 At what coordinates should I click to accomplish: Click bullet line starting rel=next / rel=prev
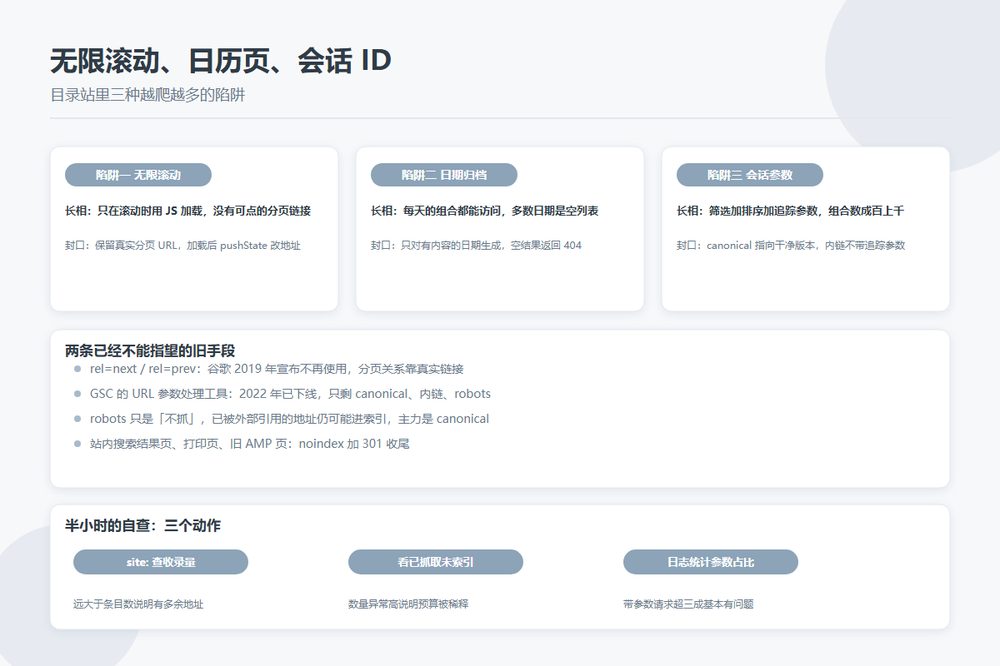point(276,369)
